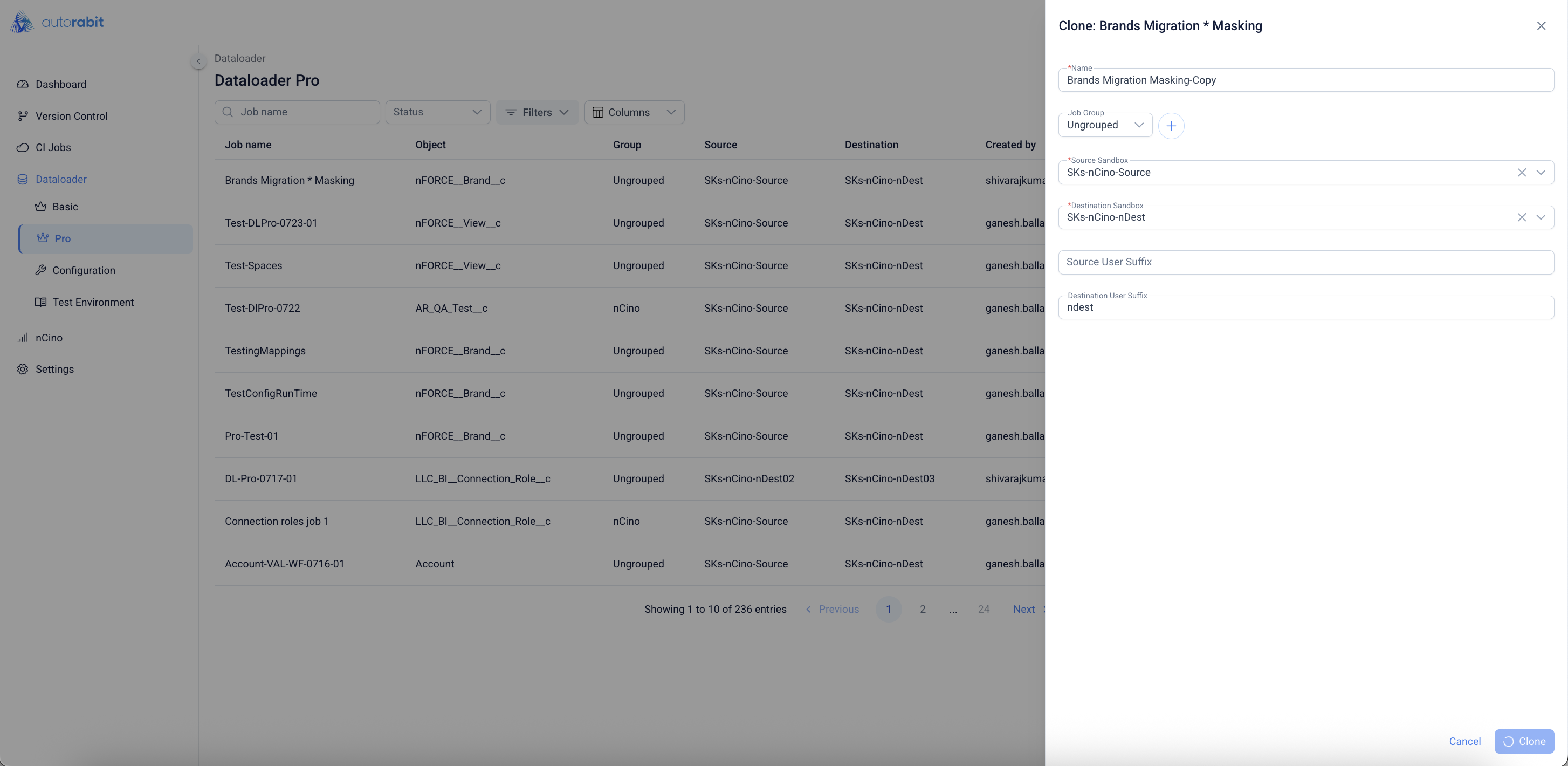Collapse the sidebar using the arrow icon
This screenshot has width=1568, height=766.
198,61
